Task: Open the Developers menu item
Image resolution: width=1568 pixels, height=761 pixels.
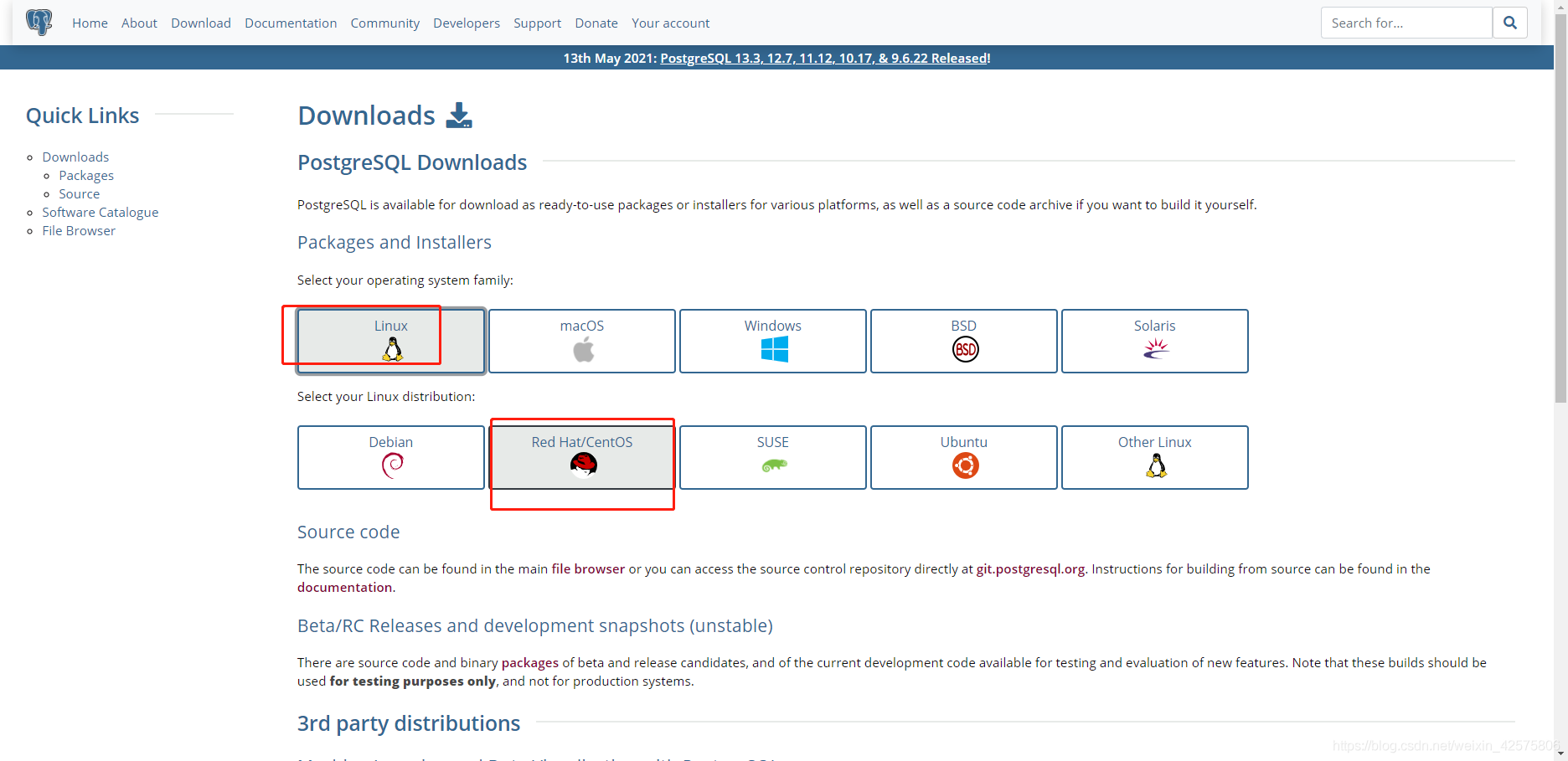Action: coord(467,23)
